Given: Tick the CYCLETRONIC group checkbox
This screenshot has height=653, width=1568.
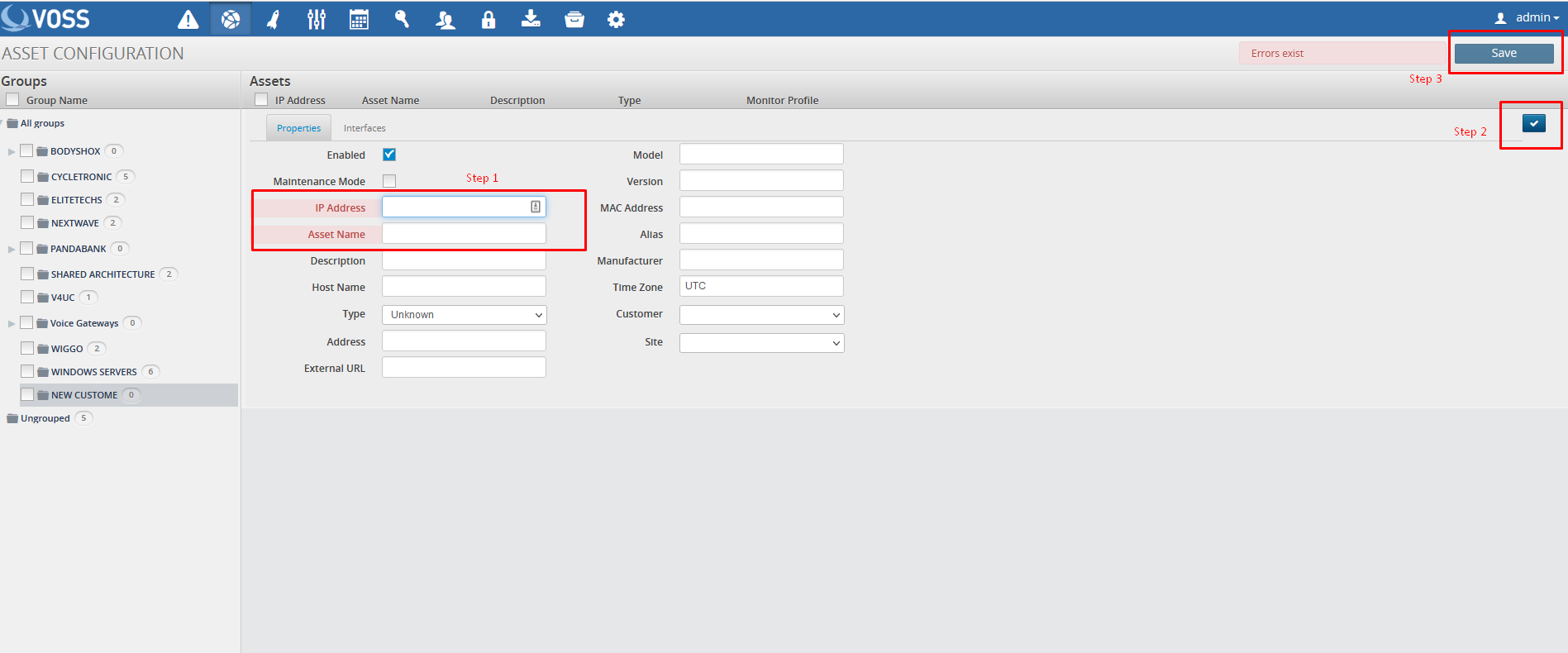Looking at the screenshot, I should [27, 176].
